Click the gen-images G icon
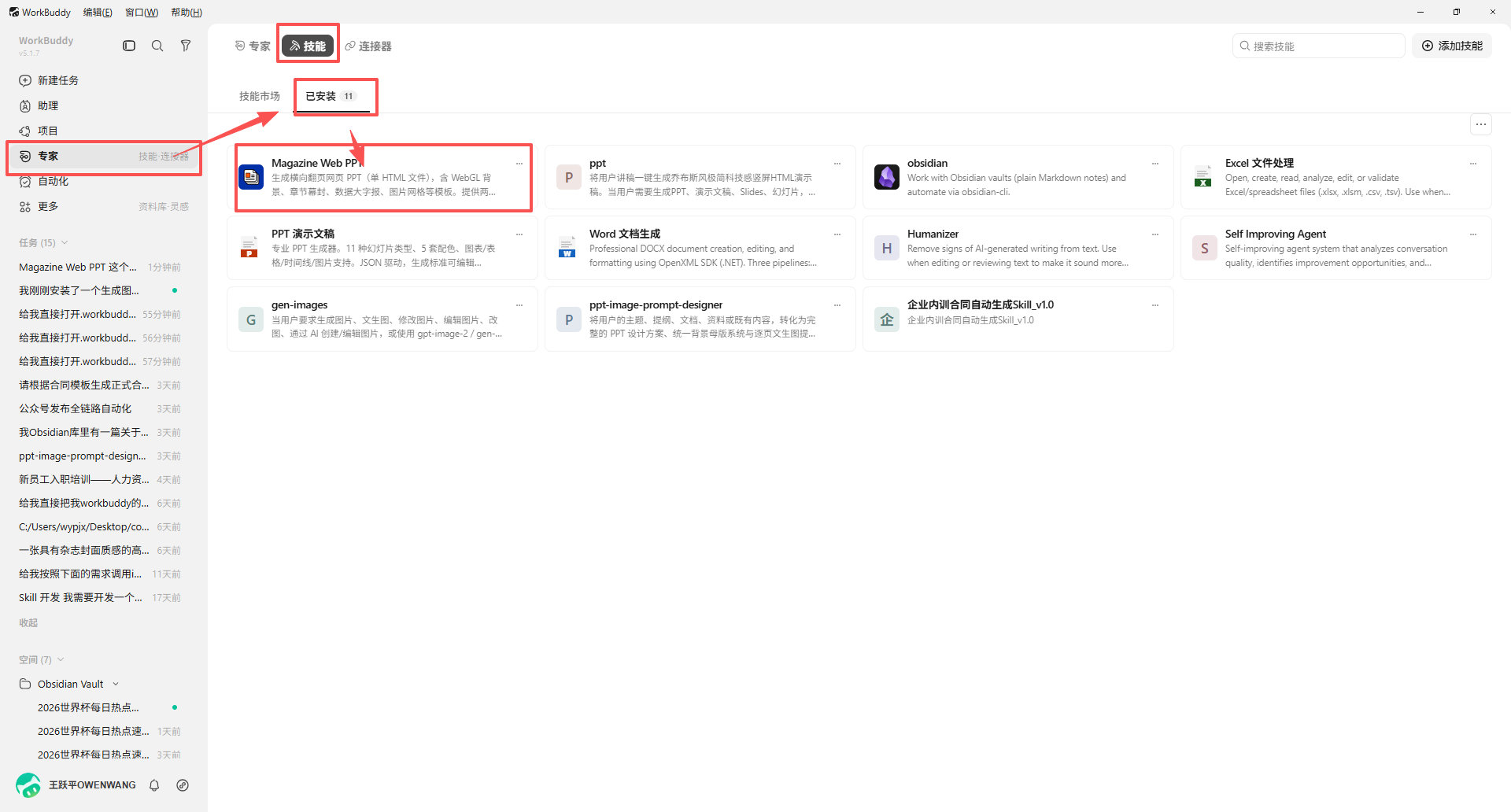The height and width of the screenshot is (812, 1511). (x=251, y=319)
